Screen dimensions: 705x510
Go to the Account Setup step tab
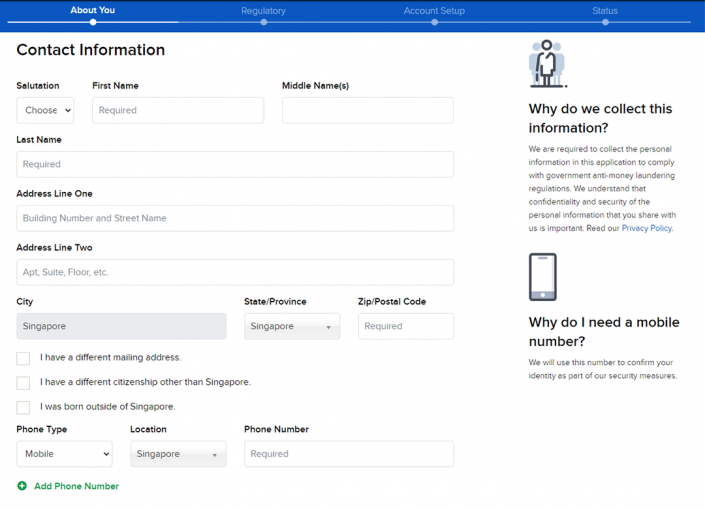pyautogui.click(x=434, y=11)
